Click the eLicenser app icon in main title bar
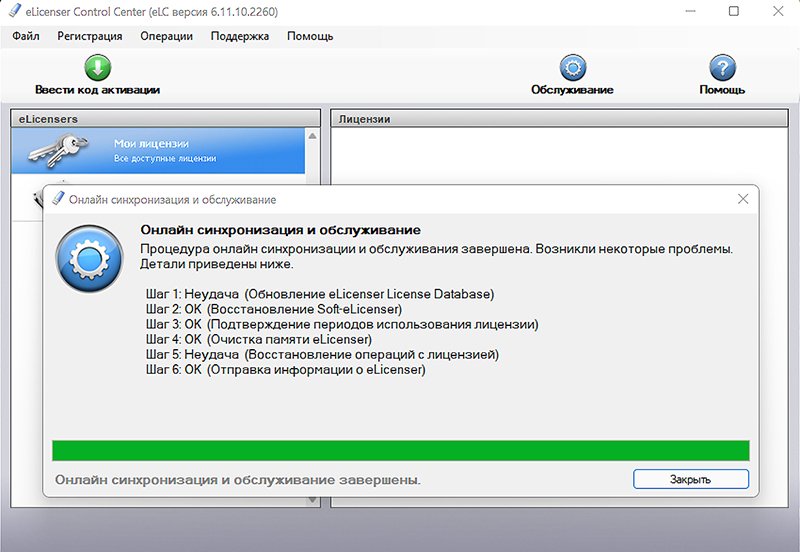 pos(15,11)
